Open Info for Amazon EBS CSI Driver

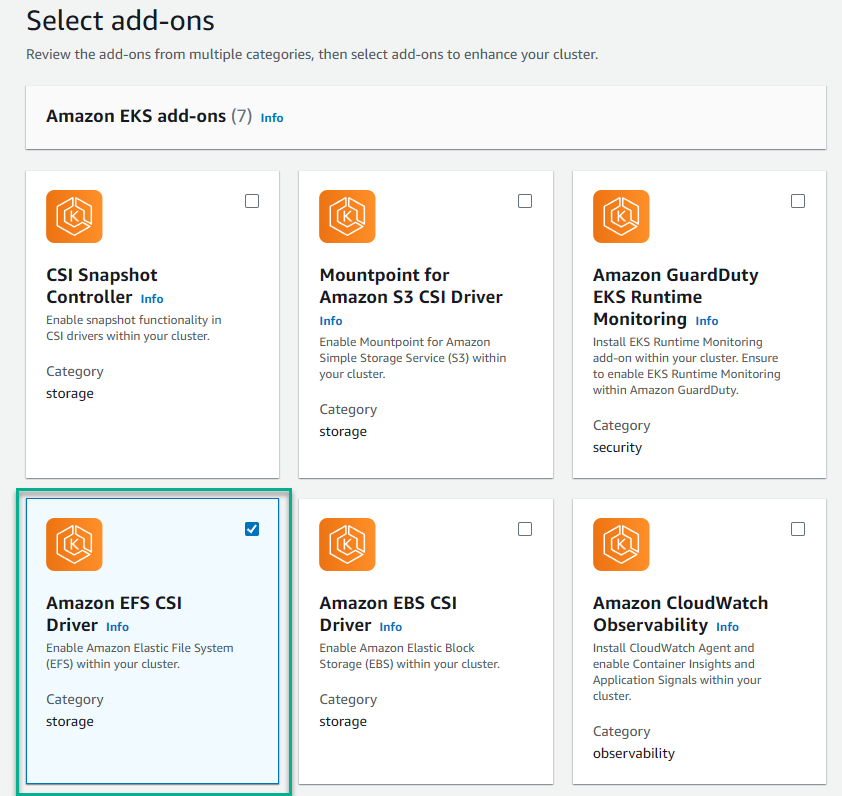tap(390, 627)
